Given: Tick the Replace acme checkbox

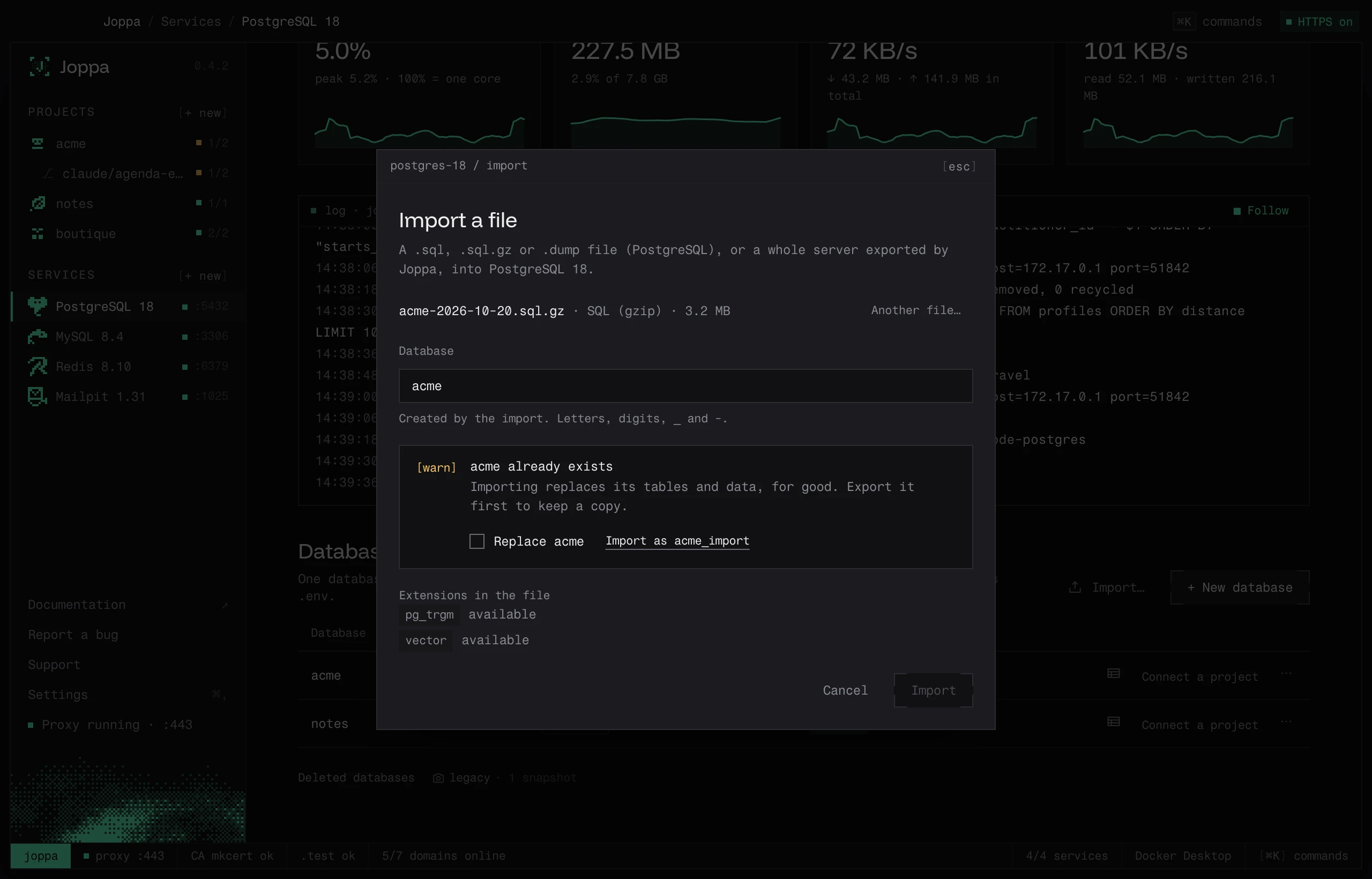Looking at the screenshot, I should (x=476, y=541).
